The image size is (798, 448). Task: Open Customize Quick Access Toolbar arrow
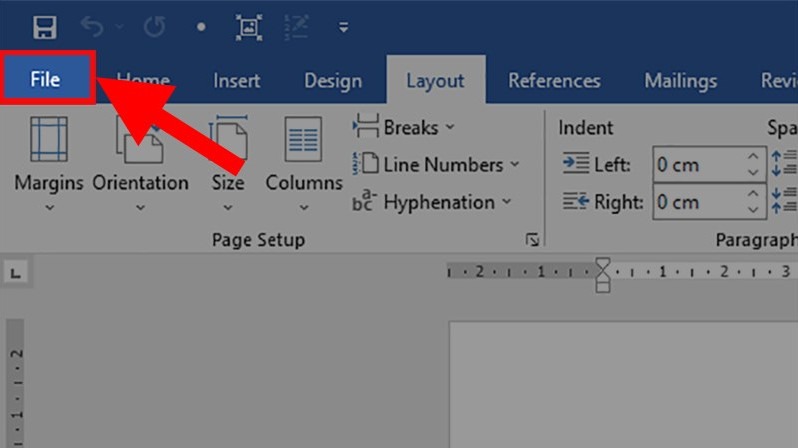[x=343, y=28]
